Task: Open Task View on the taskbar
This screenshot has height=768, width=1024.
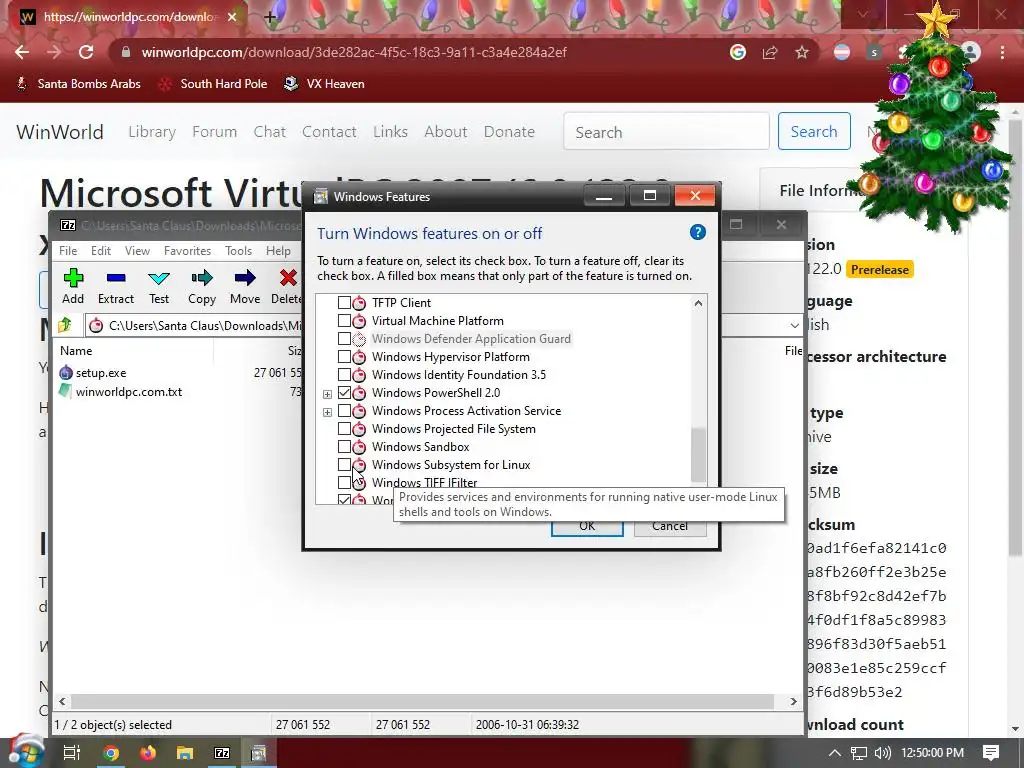Action: pos(72,753)
